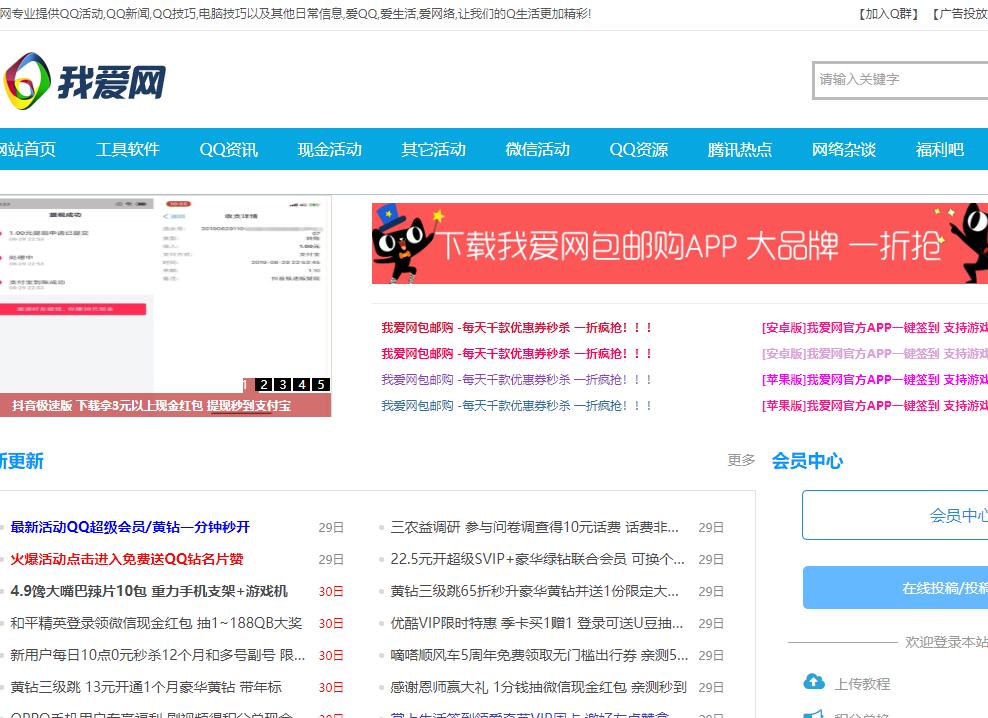Click 更多 to view more updates

pyautogui.click(x=741, y=460)
